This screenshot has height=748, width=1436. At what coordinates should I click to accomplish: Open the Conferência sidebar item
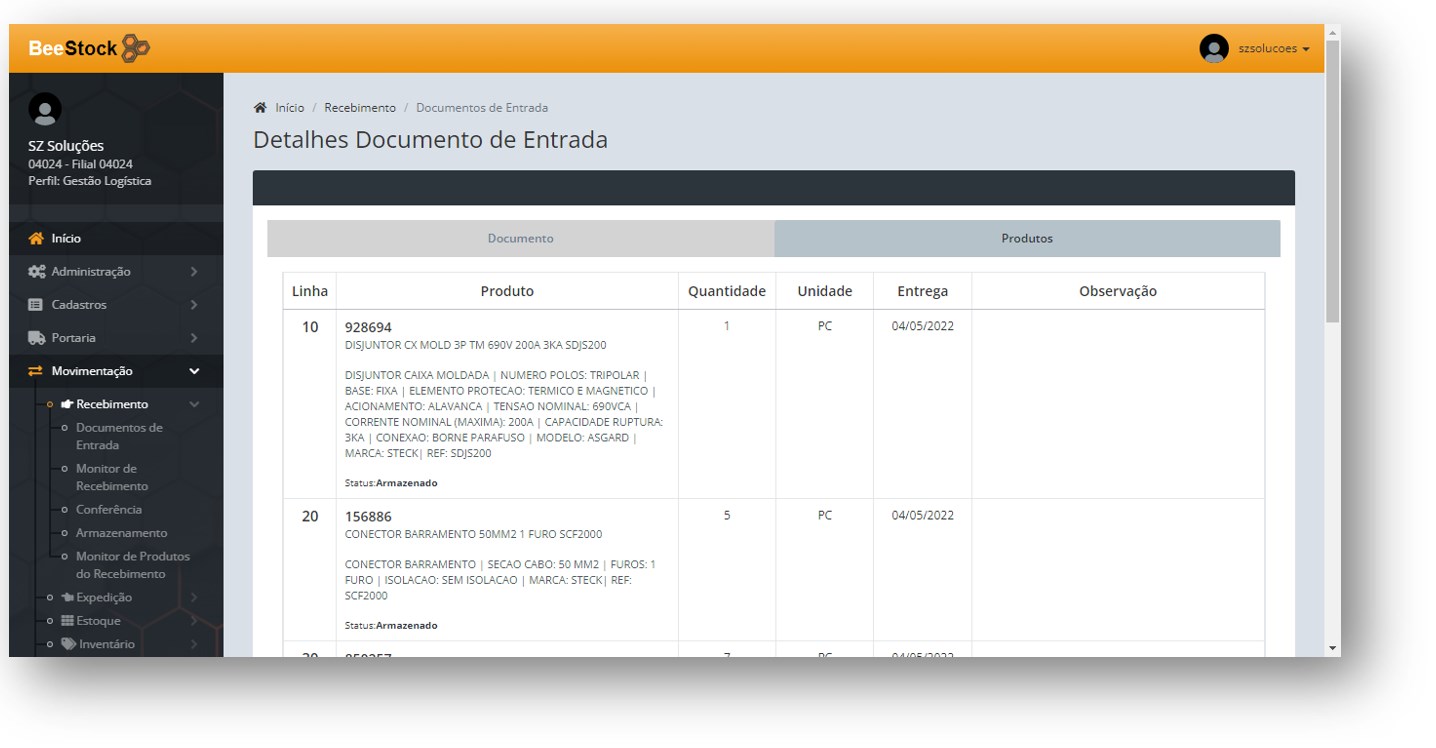pyautogui.click(x=109, y=510)
